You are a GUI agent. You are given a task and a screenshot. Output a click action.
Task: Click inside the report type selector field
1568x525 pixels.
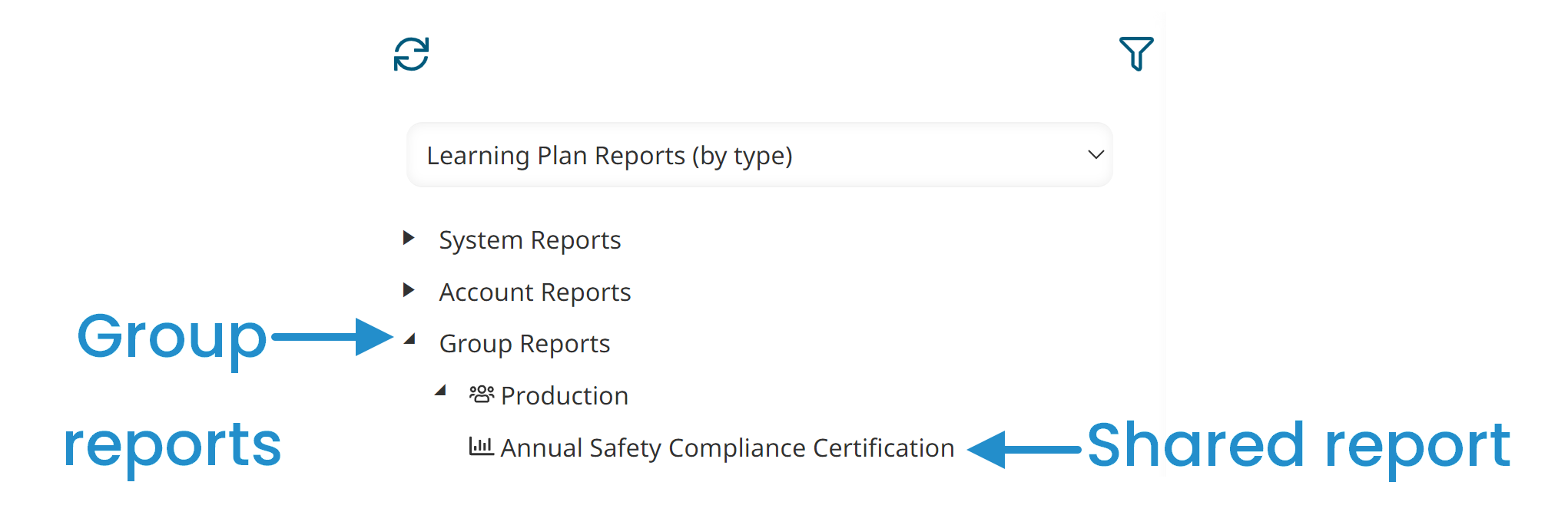(691, 155)
